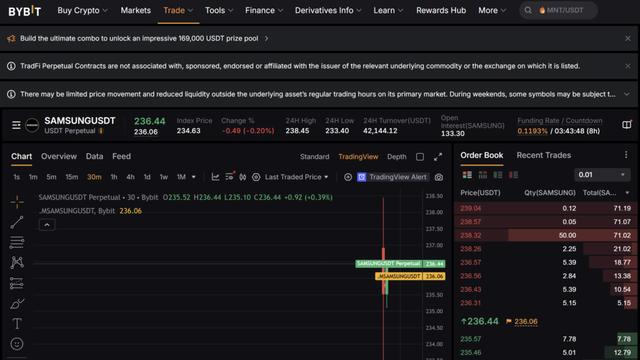Screen dimensions: 640x360
Task: Open the hamburger symbol list menu
Action: [16, 125]
